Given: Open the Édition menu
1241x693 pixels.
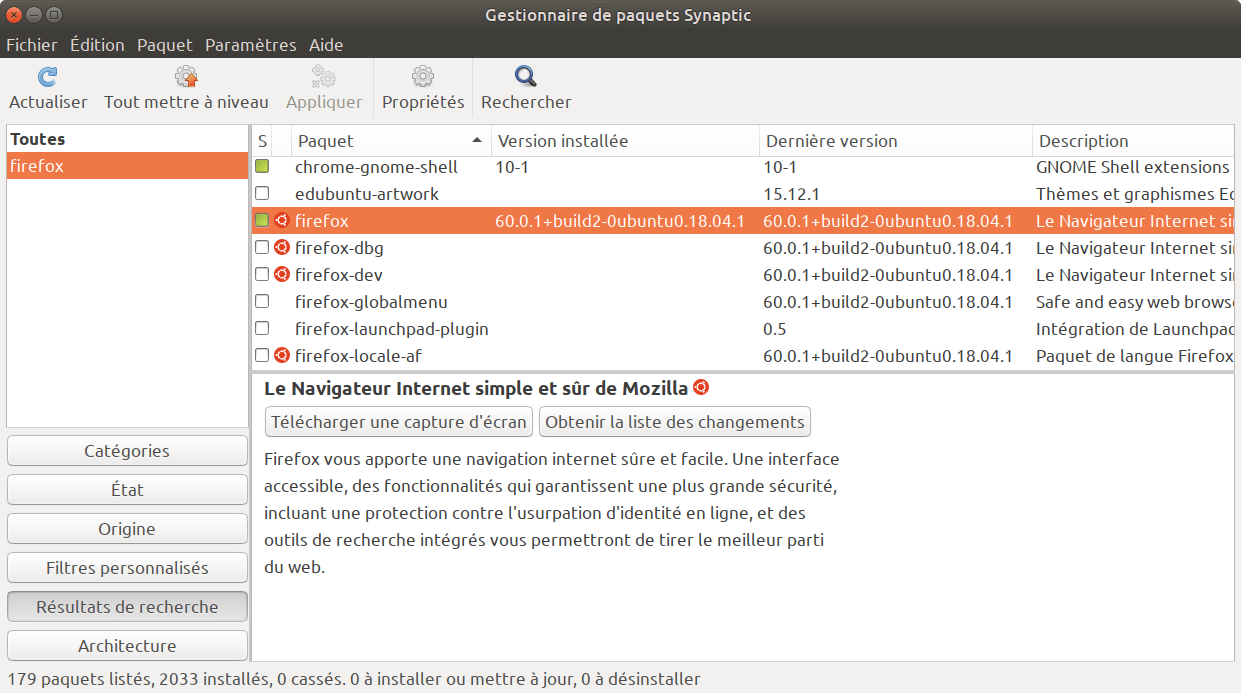Looking at the screenshot, I should (x=97, y=45).
